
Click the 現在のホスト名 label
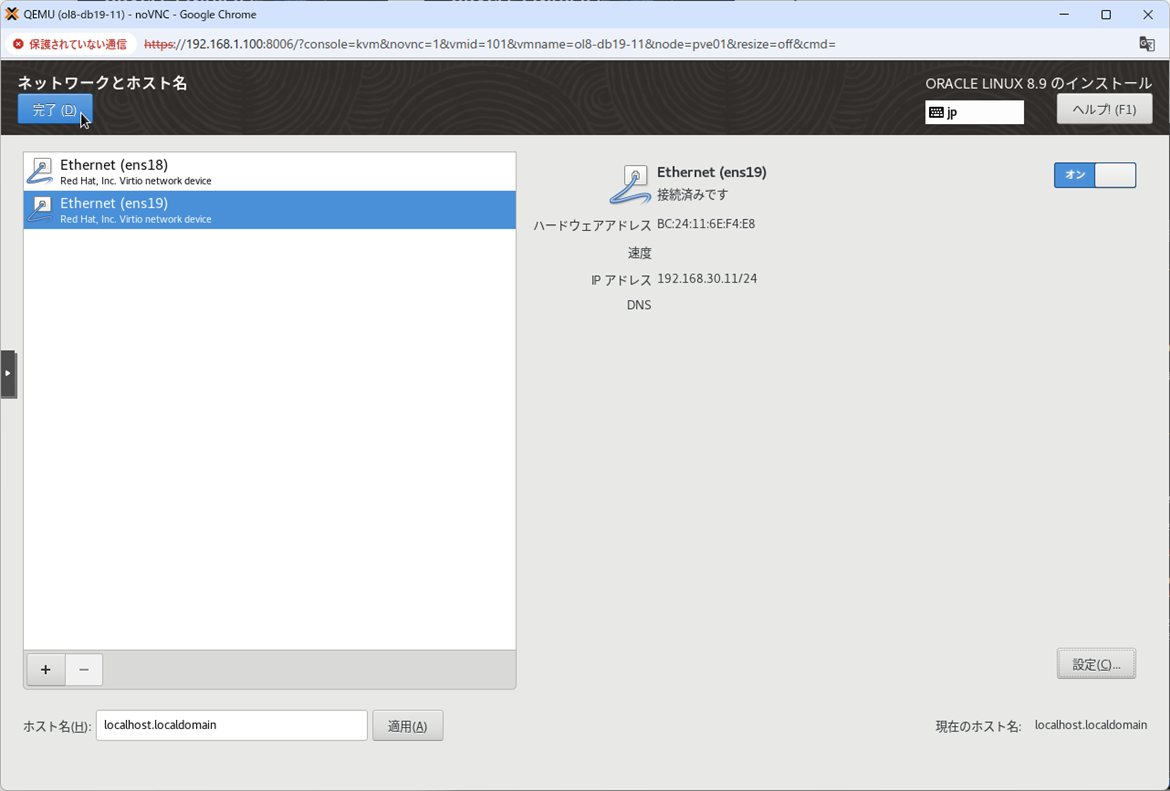978,726
